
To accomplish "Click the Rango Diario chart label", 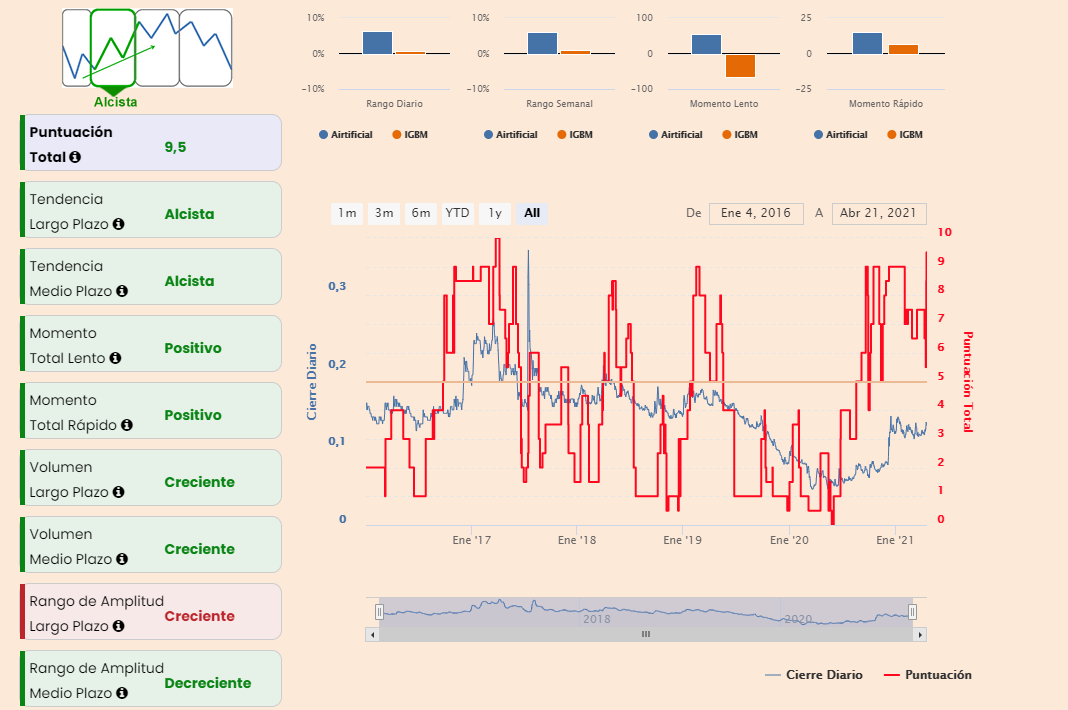I will point(394,104).
